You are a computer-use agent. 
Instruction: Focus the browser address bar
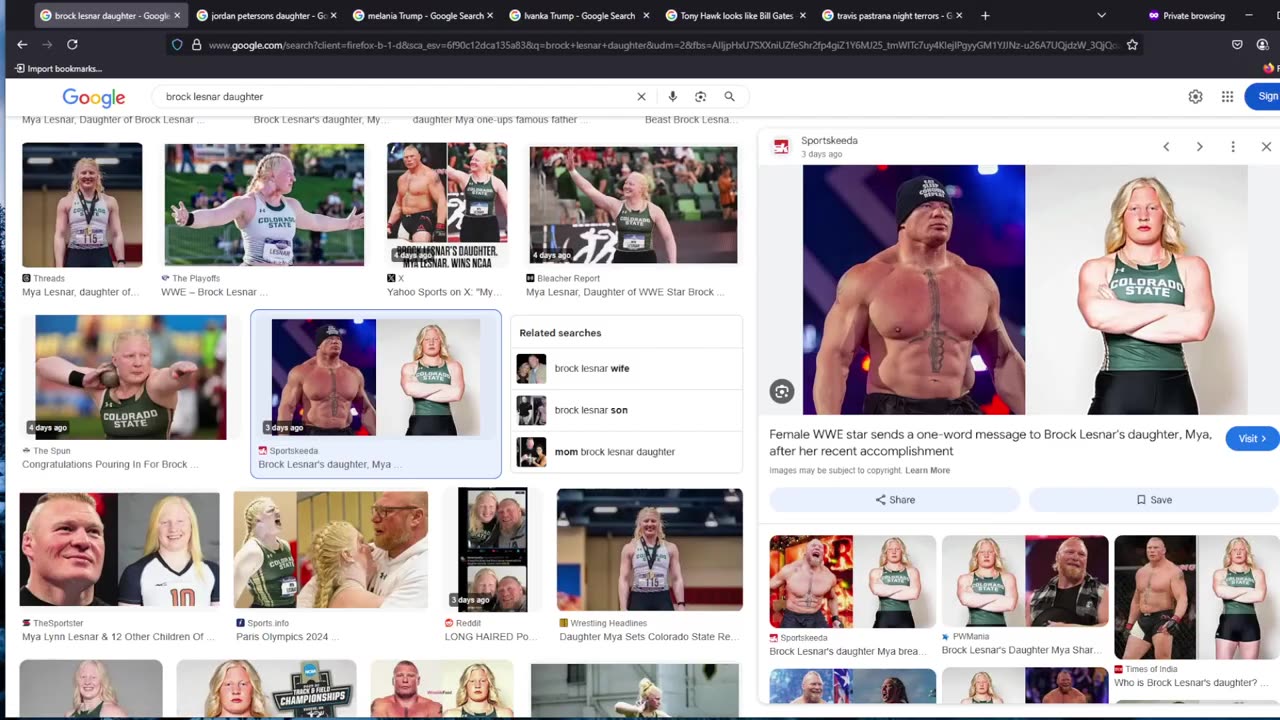pos(660,44)
